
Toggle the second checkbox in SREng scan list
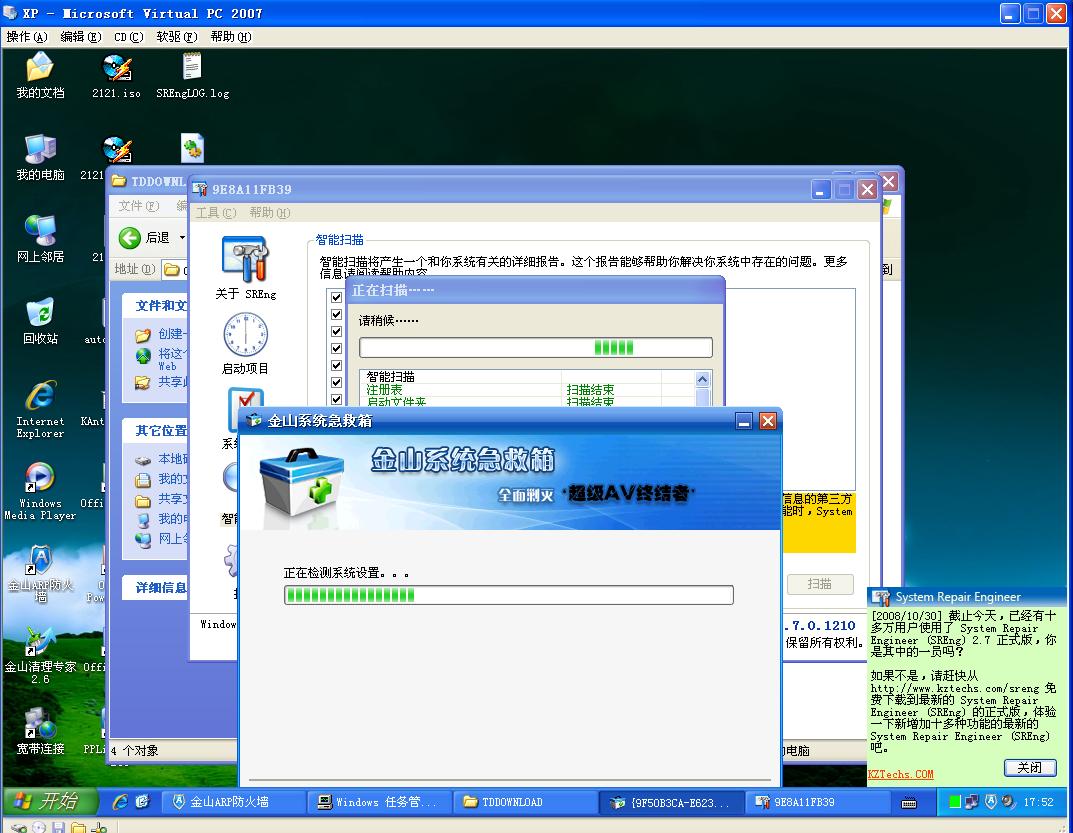coord(336,314)
